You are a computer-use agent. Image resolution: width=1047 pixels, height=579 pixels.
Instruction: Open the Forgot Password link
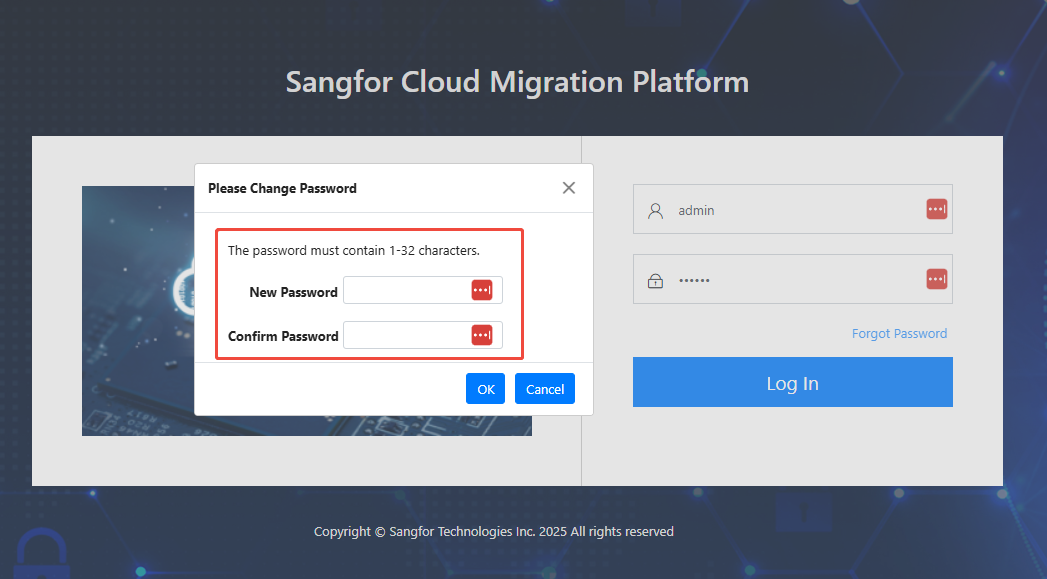click(x=899, y=333)
